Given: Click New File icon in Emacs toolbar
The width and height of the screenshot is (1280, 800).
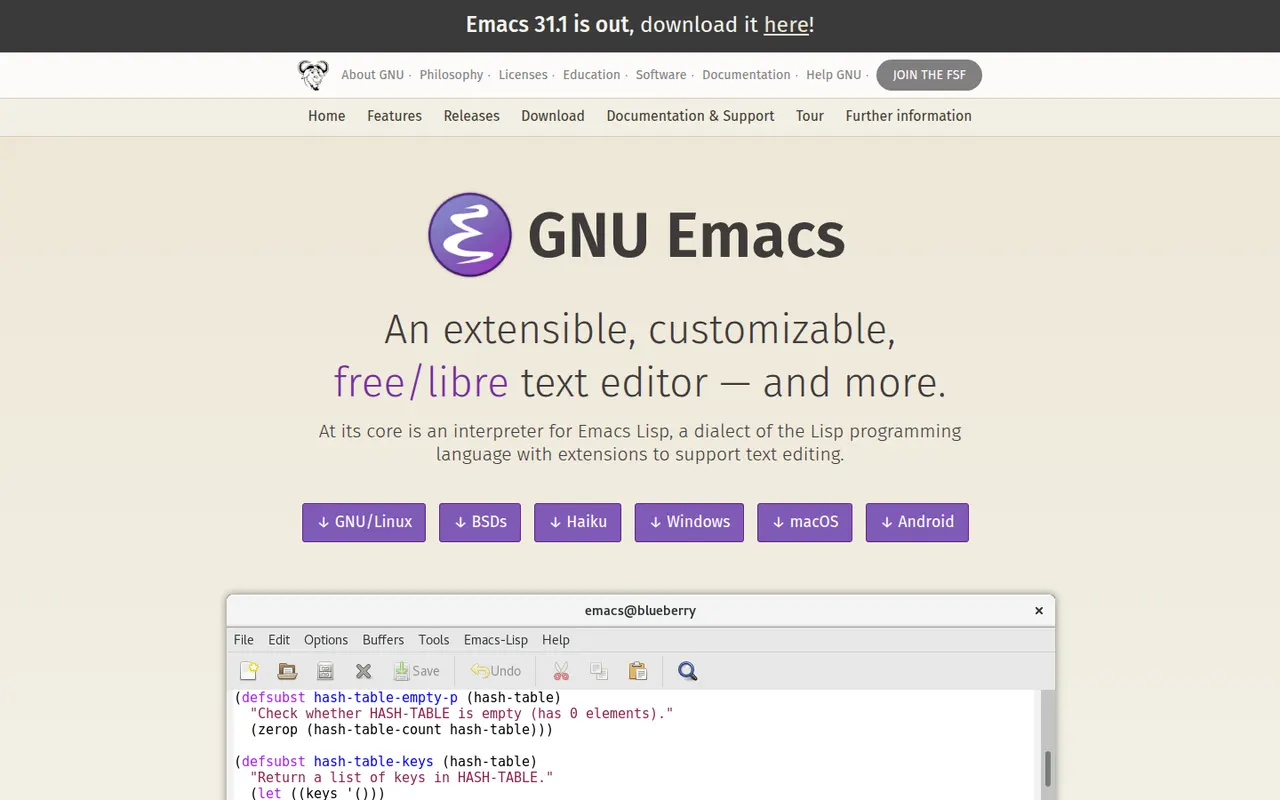Looking at the screenshot, I should point(249,671).
